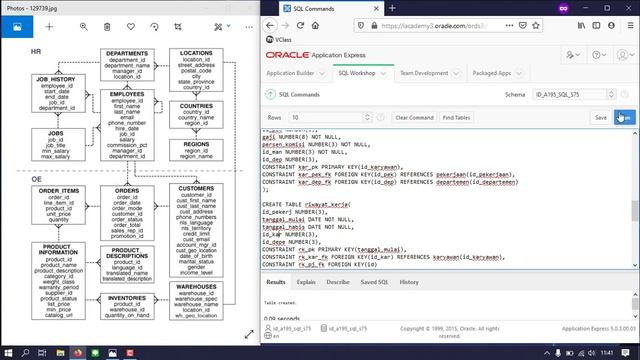Switch to the Results tab
The image size is (640, 360).
pos(276,282)
